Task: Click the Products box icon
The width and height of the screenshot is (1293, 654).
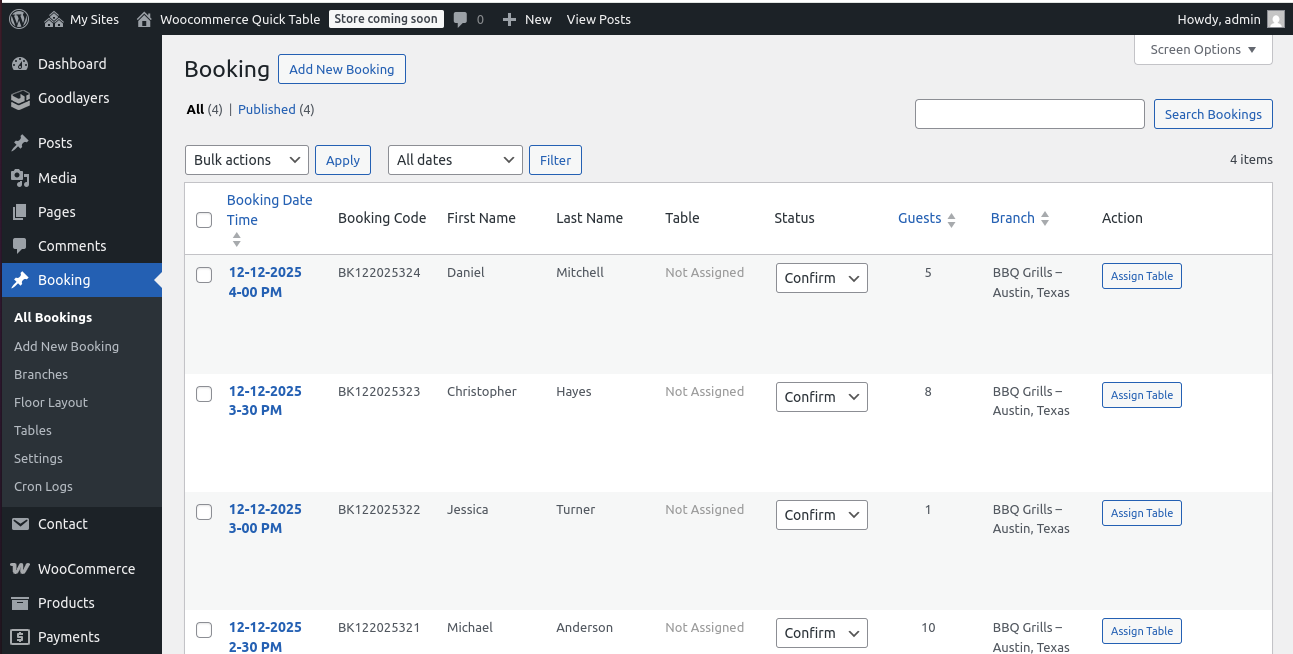Action: 20,603
